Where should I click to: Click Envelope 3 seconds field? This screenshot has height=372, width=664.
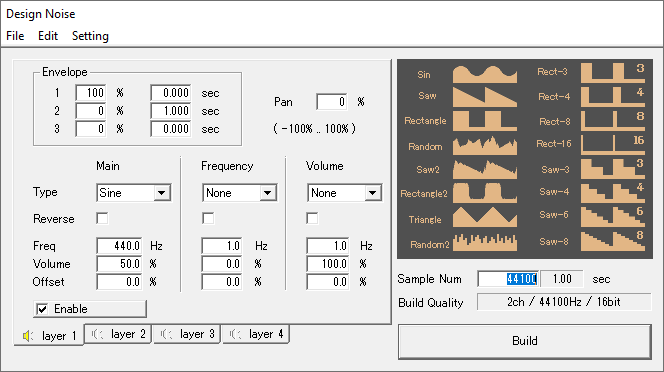pos(171,129)
